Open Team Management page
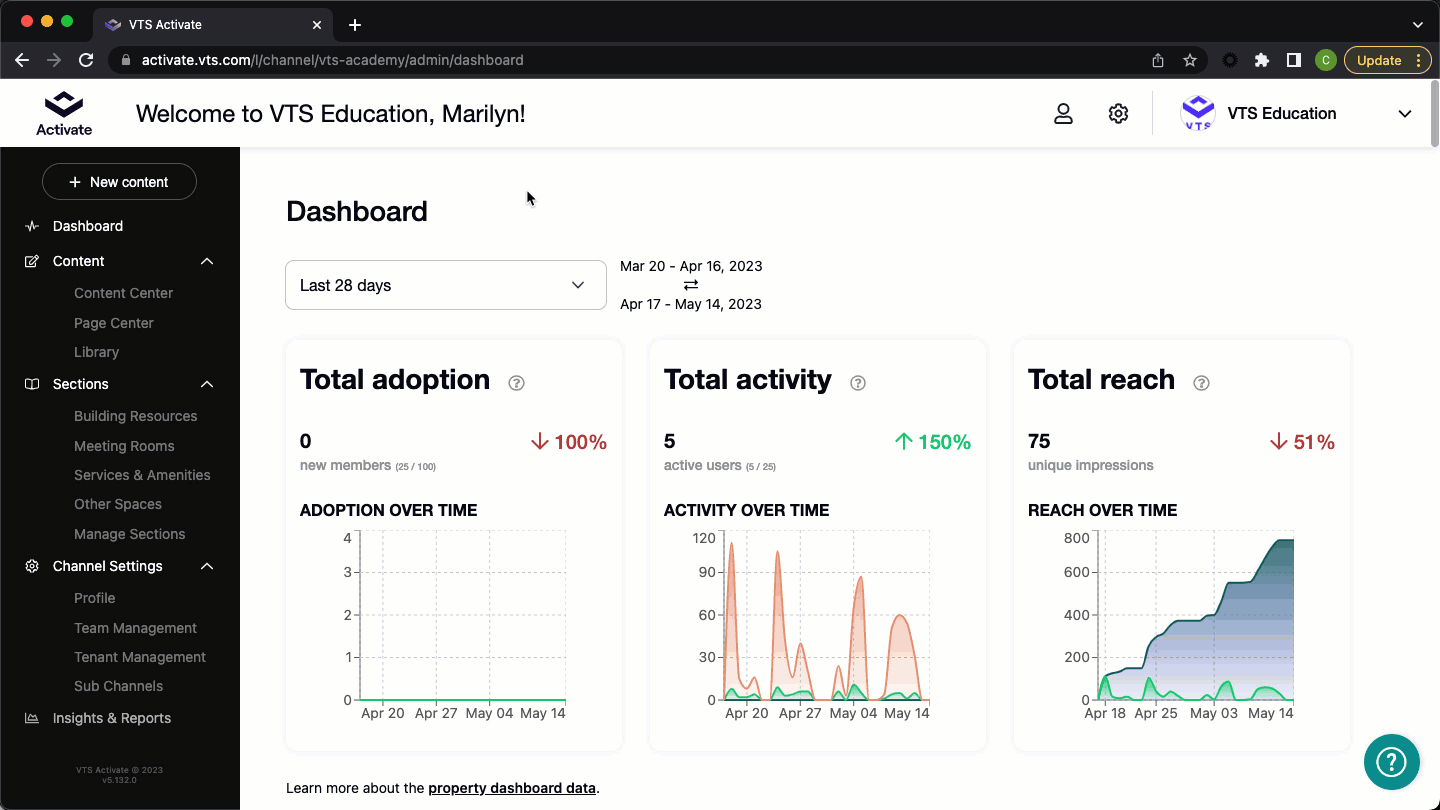1440x810 pixels. [x=135, y=628]
